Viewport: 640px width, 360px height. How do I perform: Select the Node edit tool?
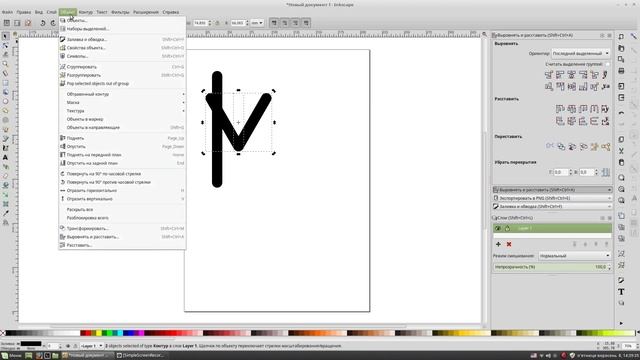[x=5, y=45]
